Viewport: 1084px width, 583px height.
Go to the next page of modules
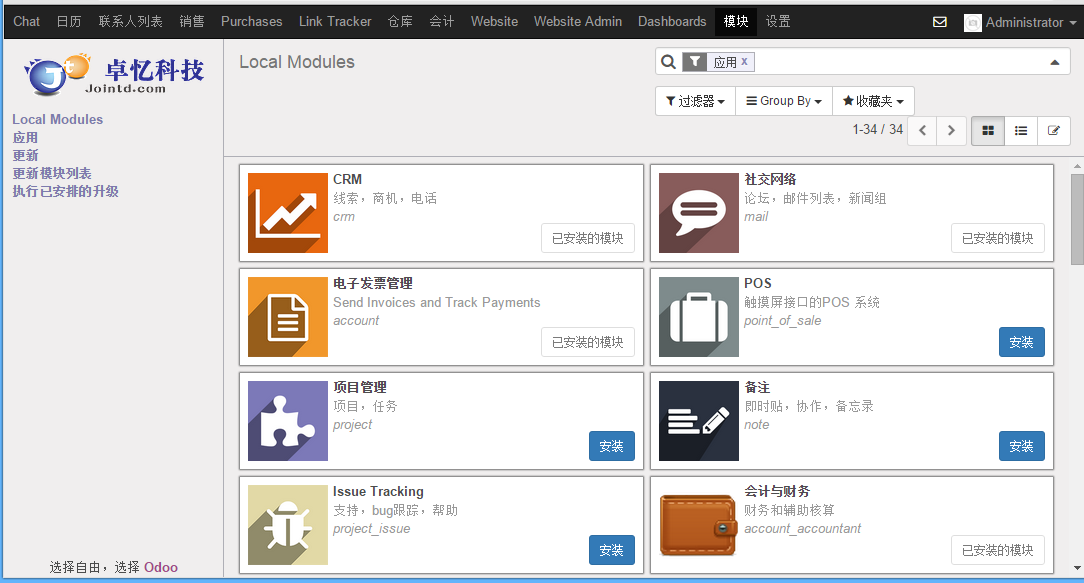951,130
